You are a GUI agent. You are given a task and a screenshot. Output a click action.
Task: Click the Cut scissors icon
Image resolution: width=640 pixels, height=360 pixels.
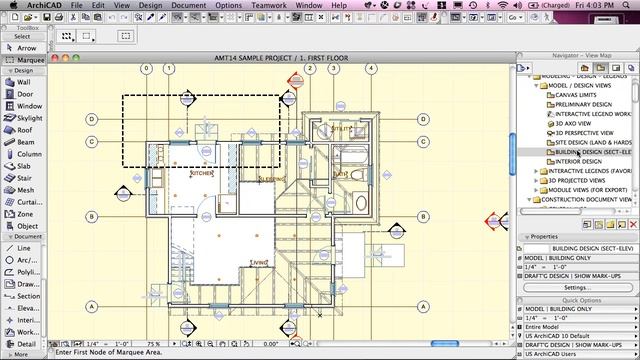(x=73, y=17)
